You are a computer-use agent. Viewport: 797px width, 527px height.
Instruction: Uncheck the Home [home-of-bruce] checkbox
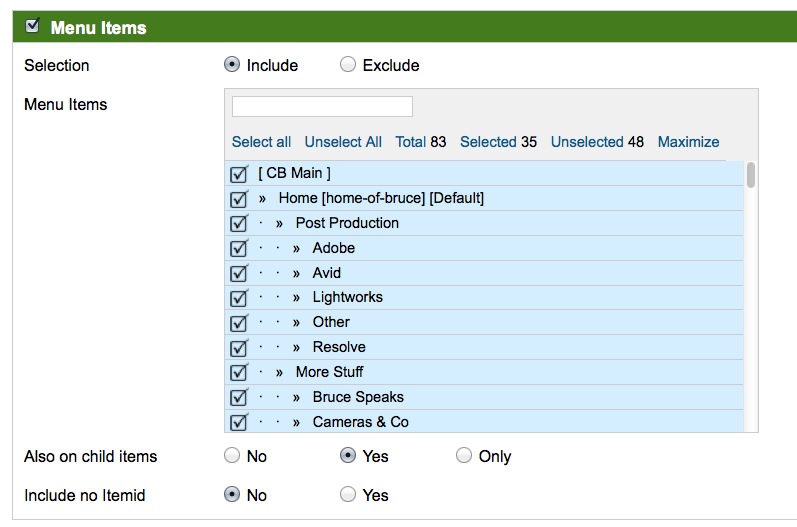coord(239,199)
